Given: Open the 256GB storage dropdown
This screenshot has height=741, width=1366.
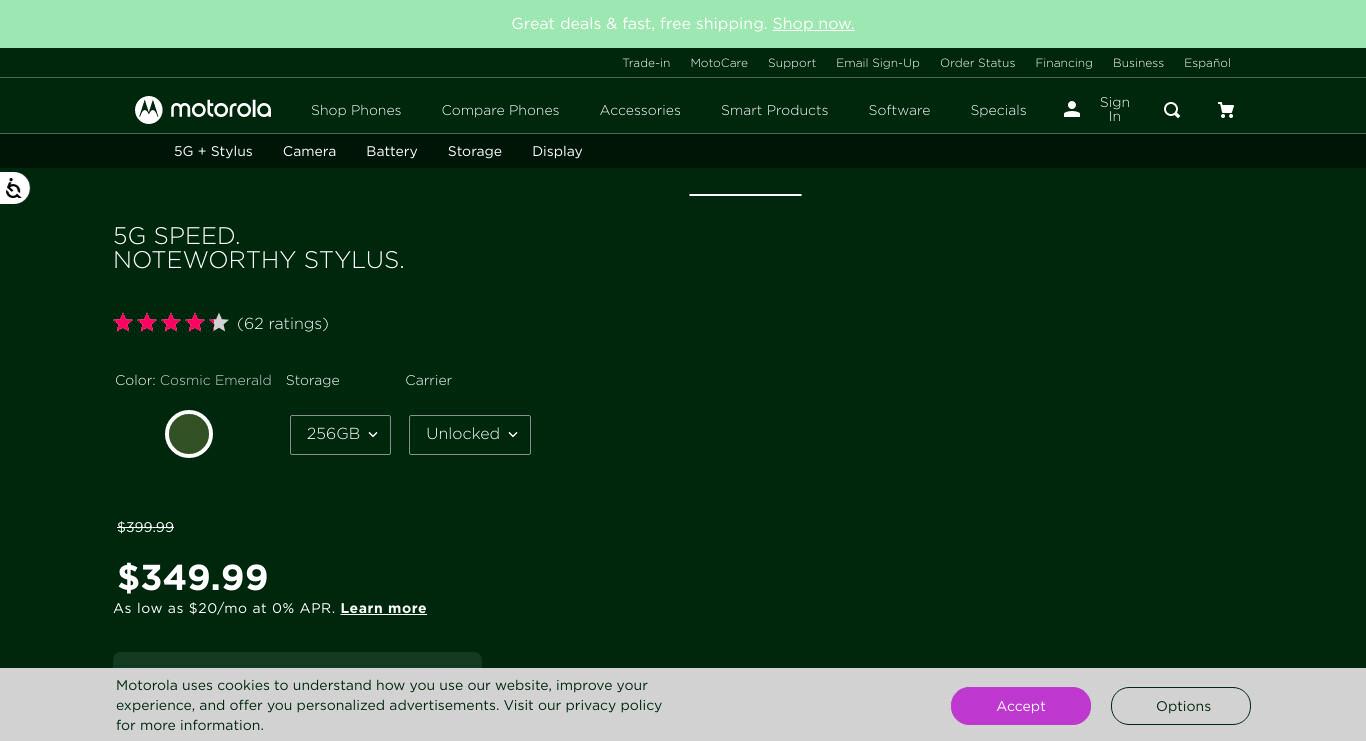Looking at the screenshot, I should [x=340, y=434].
